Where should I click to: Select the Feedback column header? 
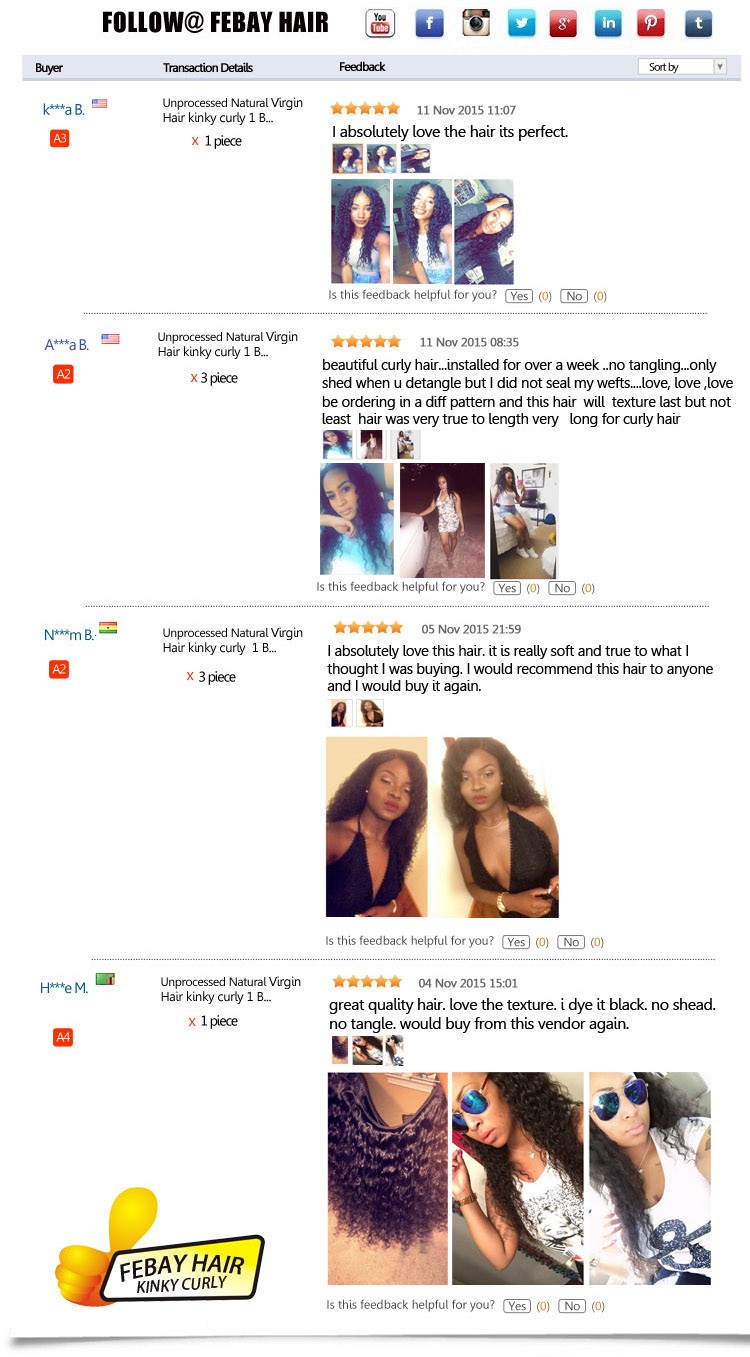[362, 67]
